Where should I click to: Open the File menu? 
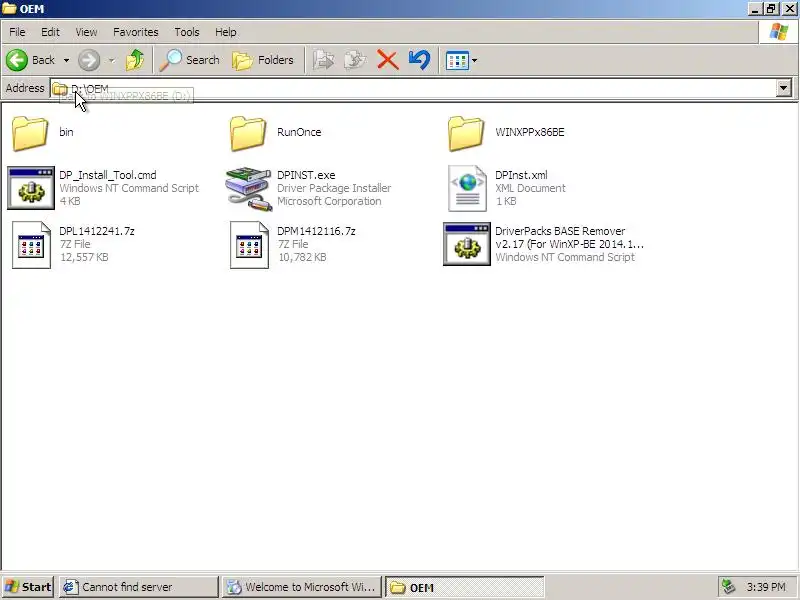pyautogui.click(x=17, y=32)
